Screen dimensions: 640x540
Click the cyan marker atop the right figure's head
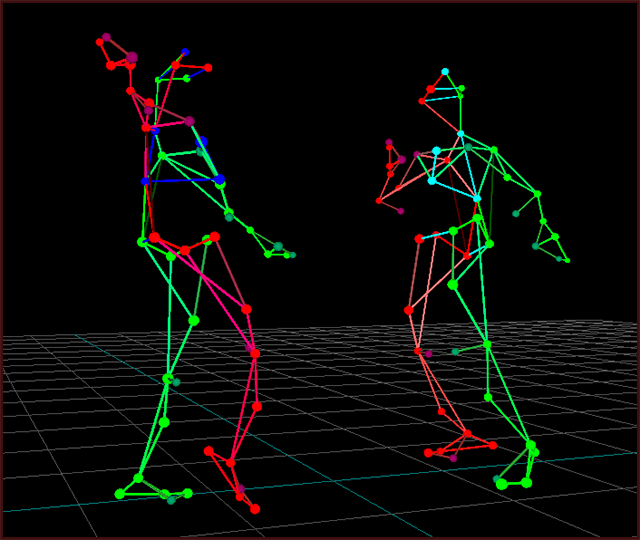point(445,72)
